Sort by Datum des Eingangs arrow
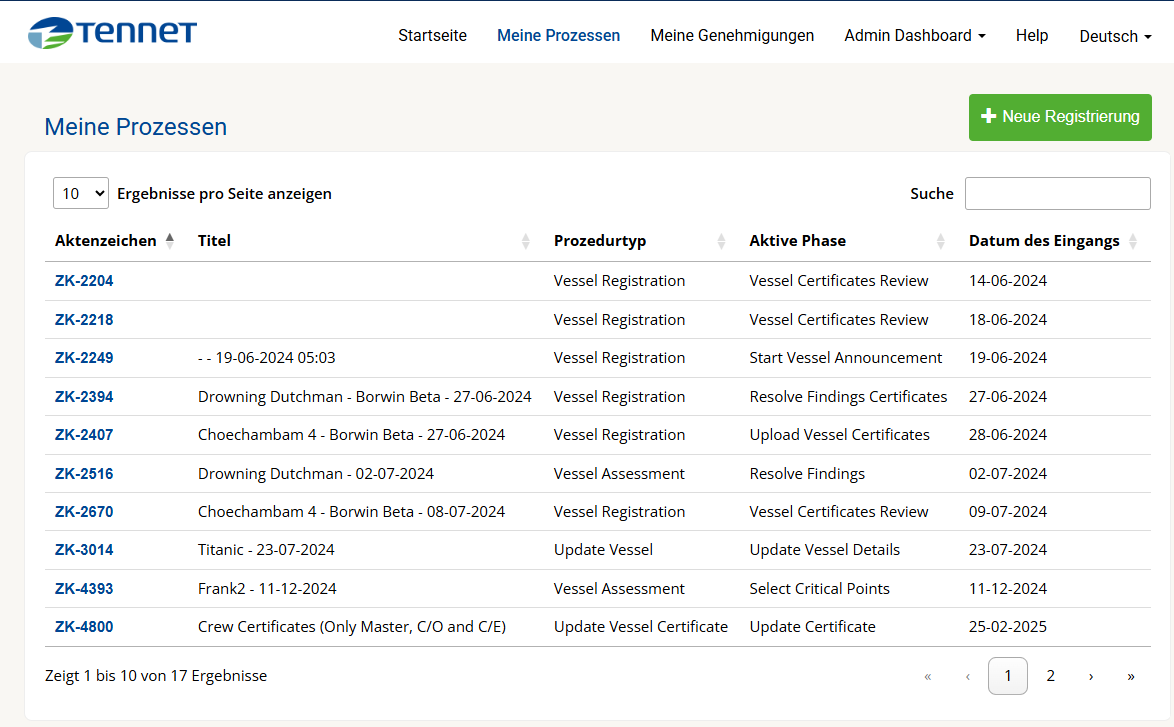The height and width of the screenshot is (727, 1174). (1133, 241)
